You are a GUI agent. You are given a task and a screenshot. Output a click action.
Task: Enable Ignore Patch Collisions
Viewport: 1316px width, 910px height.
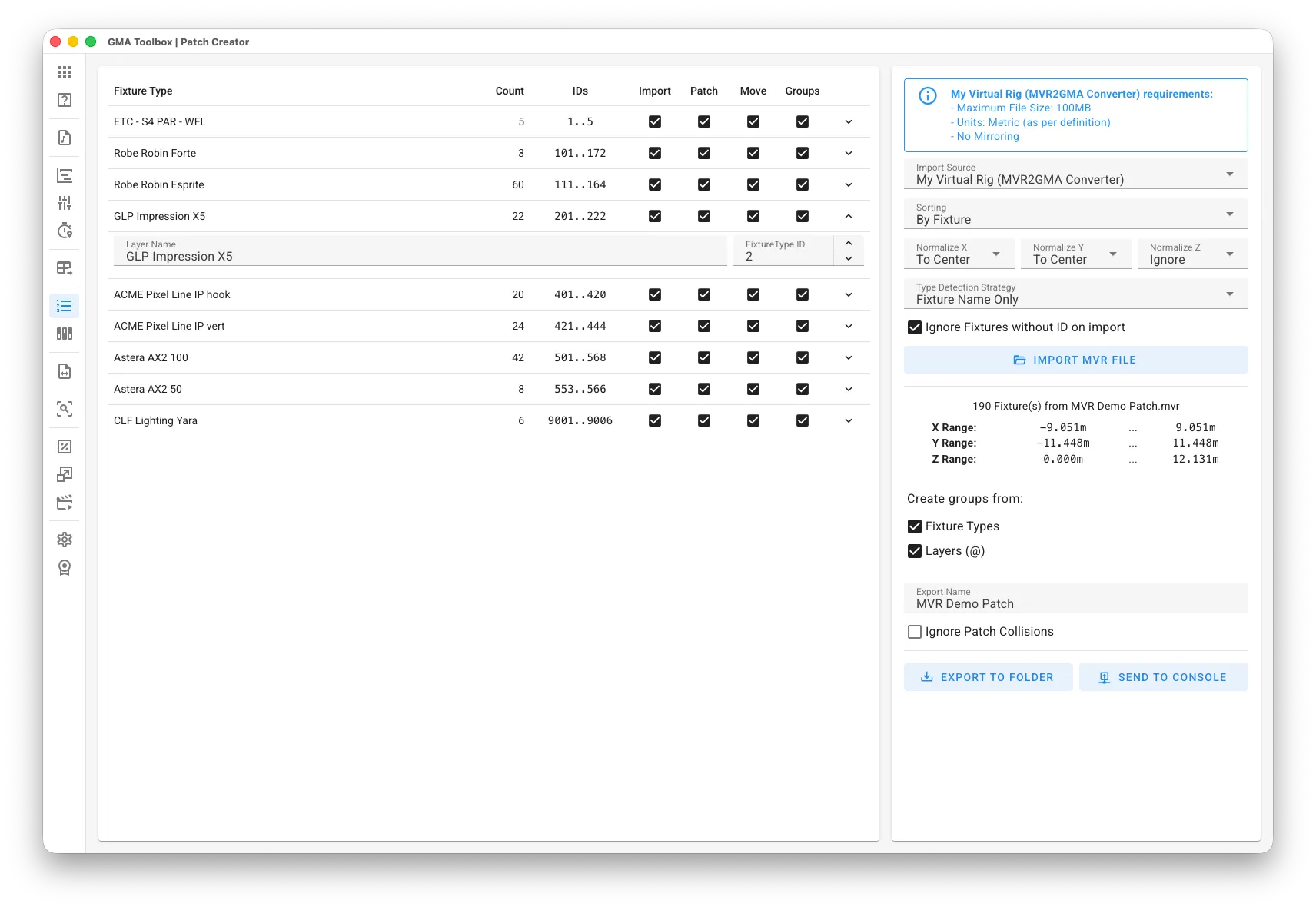pos(915,631)
